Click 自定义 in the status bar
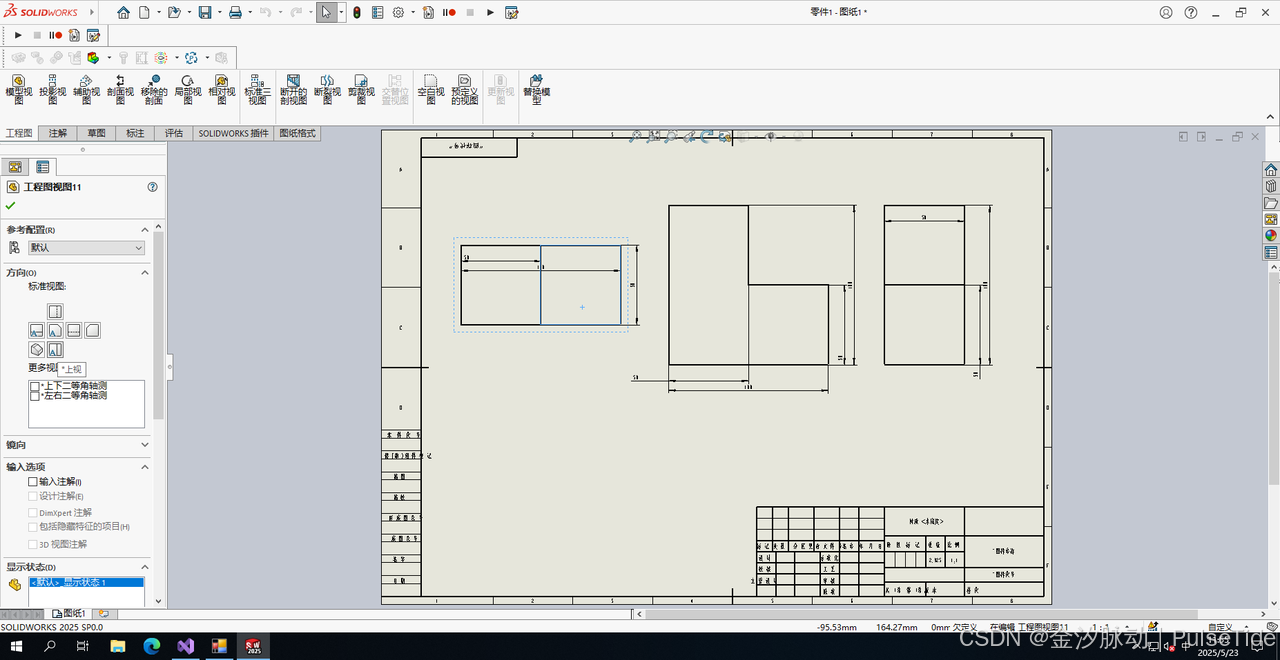1280x660 pixels. 1220,627
